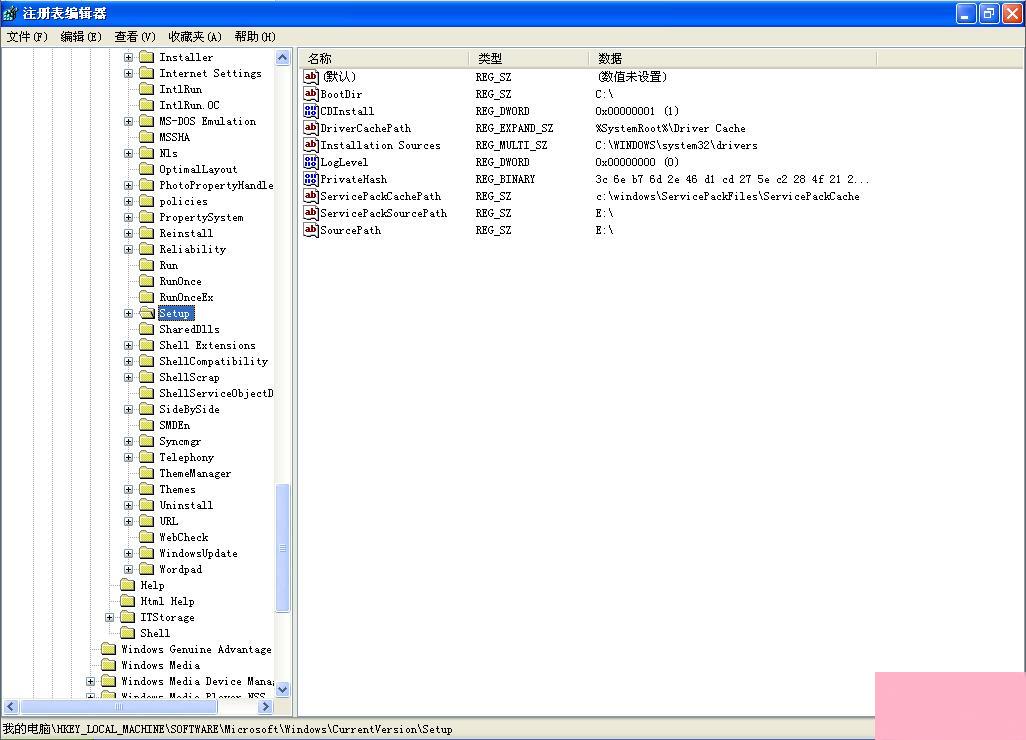Click the tree horizontal scroll left arrow
The height and width of the screenshot is (740, 1026).
(x=10, y=707)
